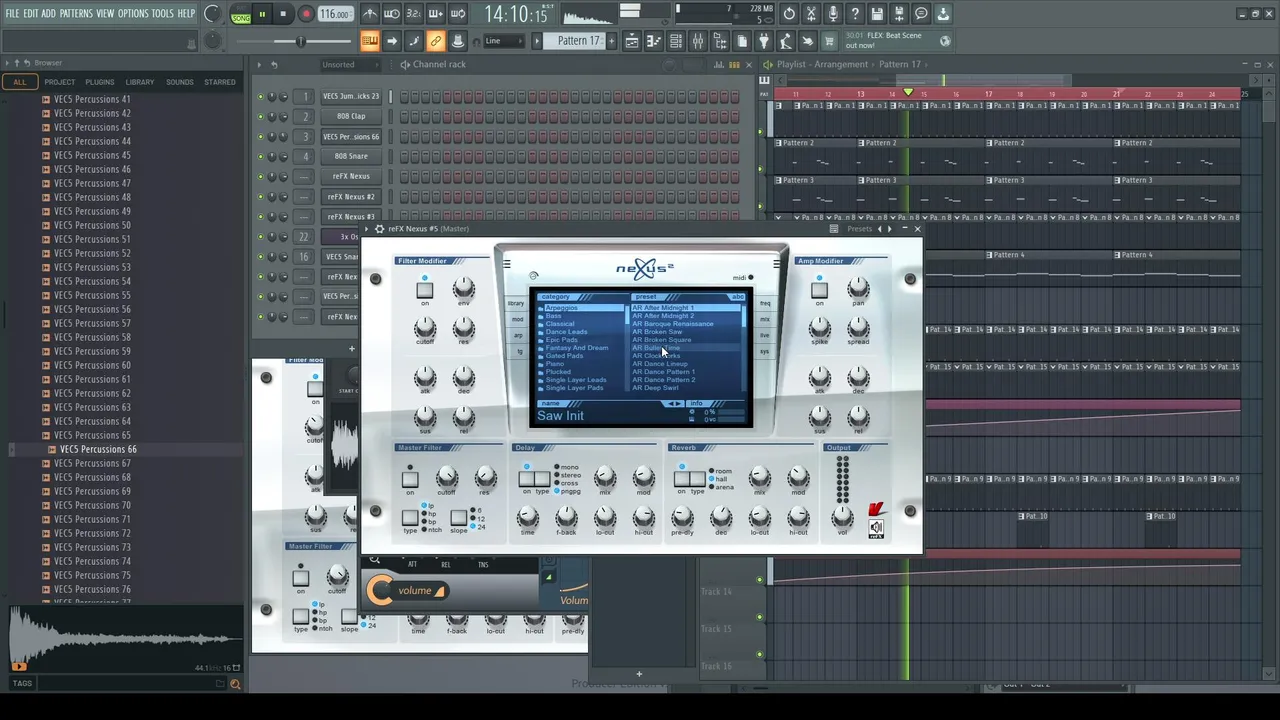Click the microphone audio recording icon
1280x720 pixels.
(x=833, y=14)
